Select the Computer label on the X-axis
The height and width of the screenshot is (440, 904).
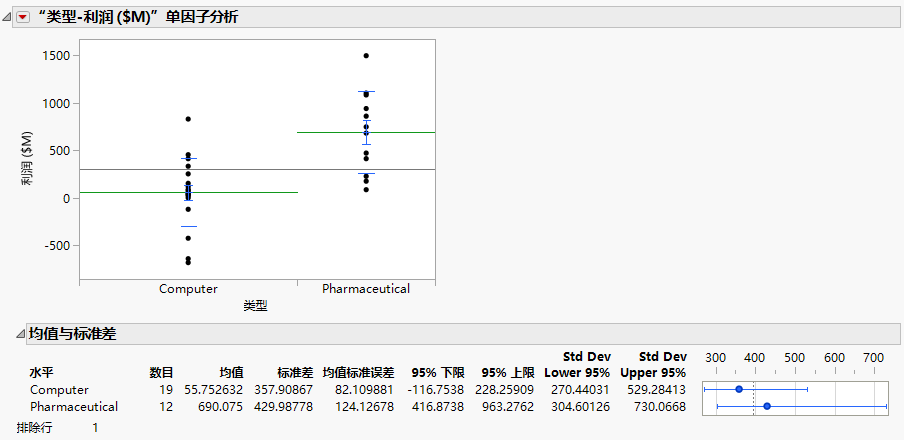pyautogui.click(x=188, y=289)
